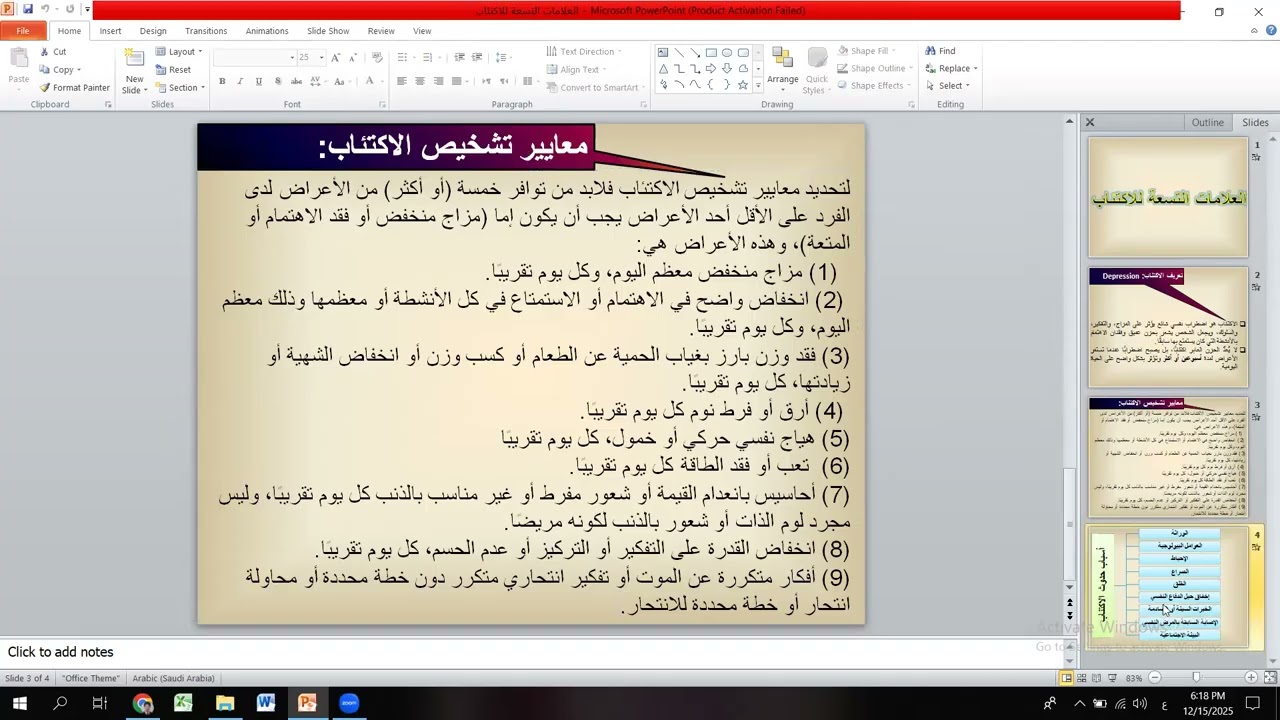Save the presentation from Quick Access toolbar
Screen dimensions: 1280x720
click(x=27, y=10)
